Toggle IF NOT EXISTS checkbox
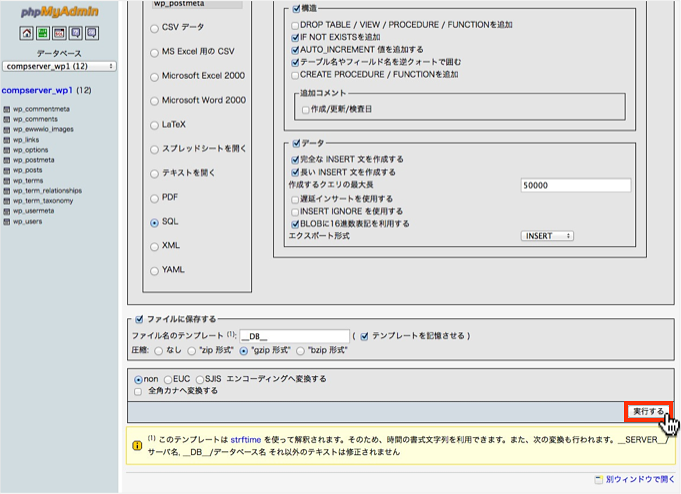 295,38
